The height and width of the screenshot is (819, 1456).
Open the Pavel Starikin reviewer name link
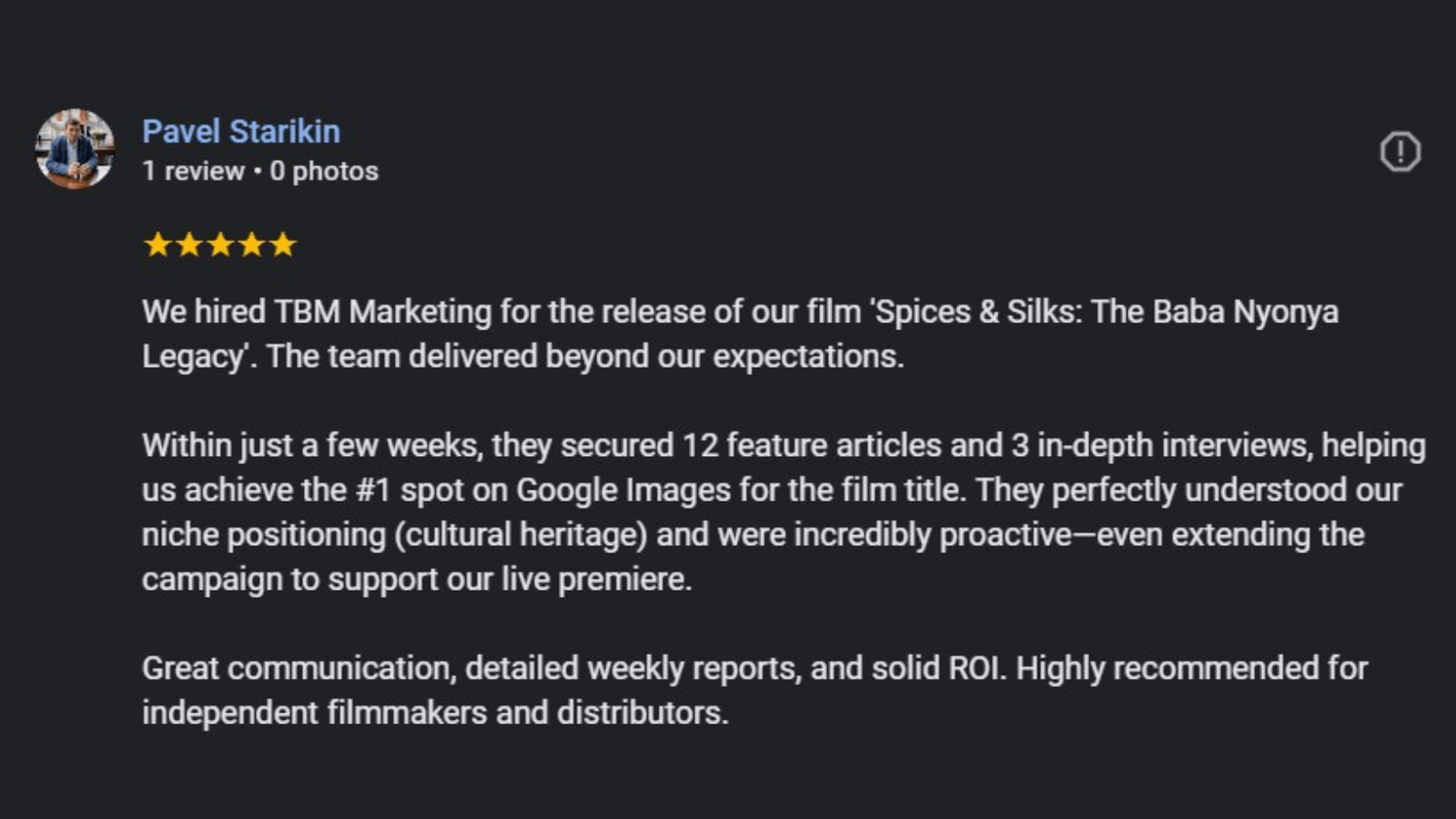click(241, 131)
